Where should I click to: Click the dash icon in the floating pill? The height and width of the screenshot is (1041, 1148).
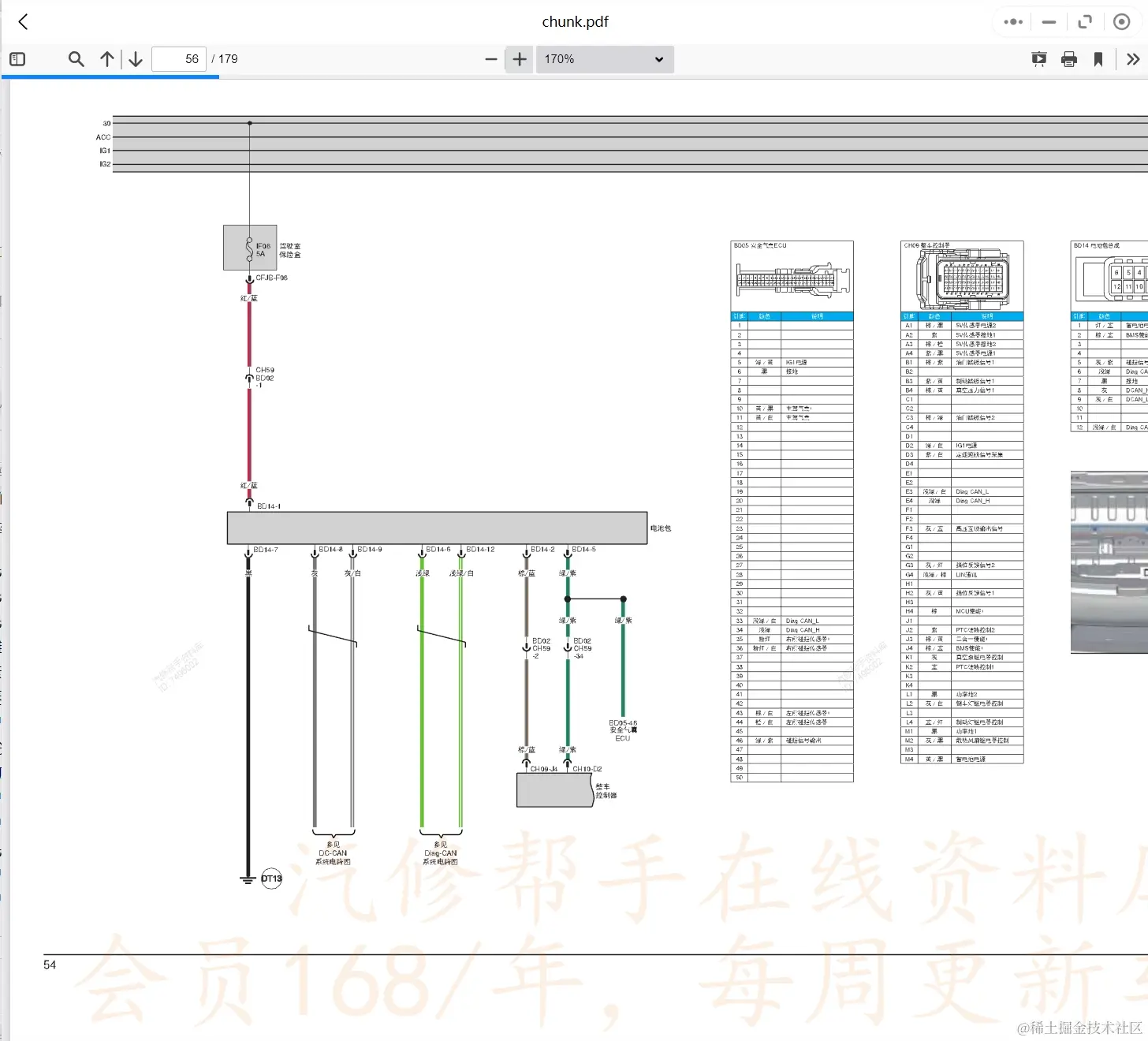1049,21
